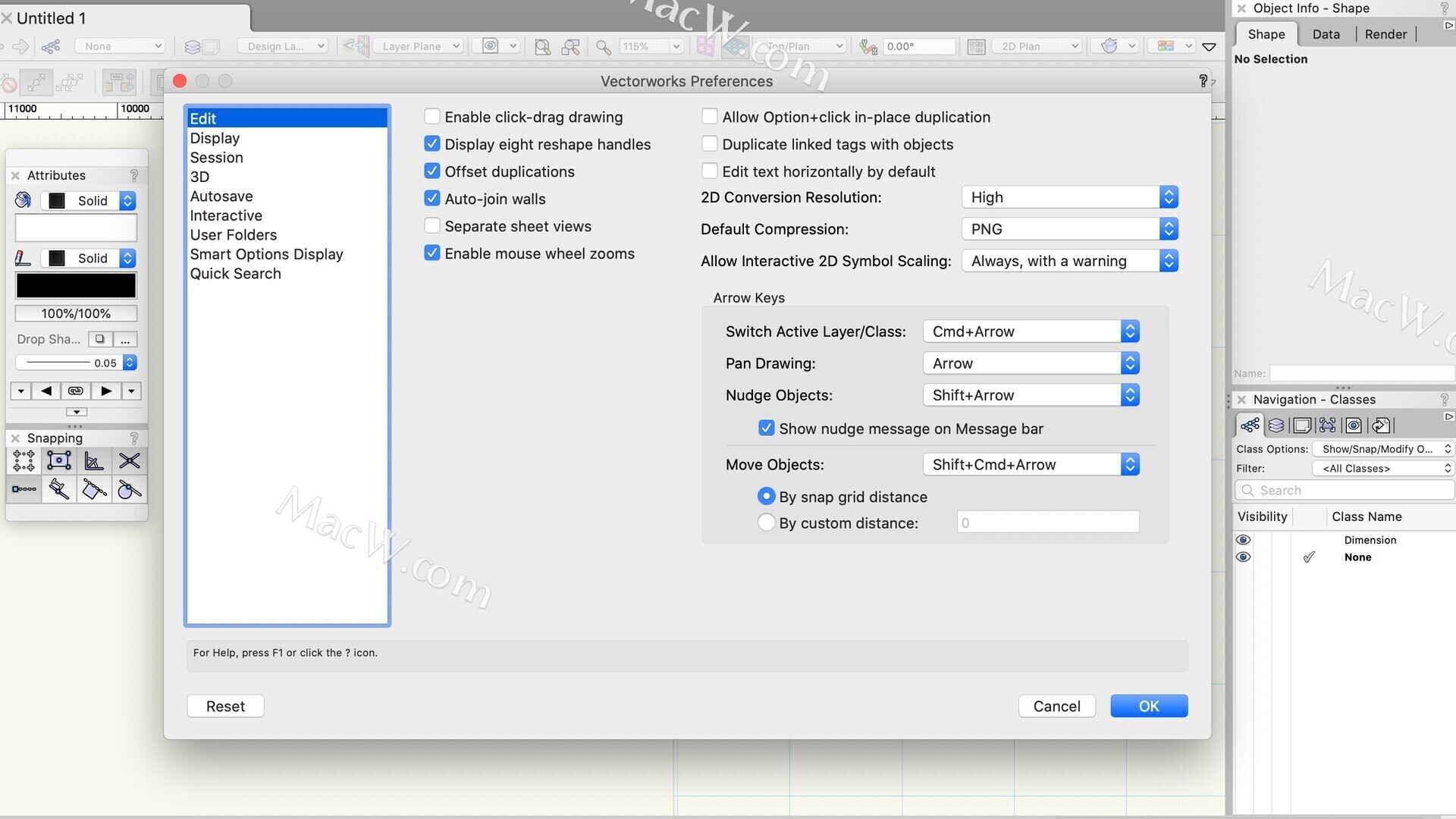Toggle visibility eye icon for Dimension class

click(x=1243, y=539)
